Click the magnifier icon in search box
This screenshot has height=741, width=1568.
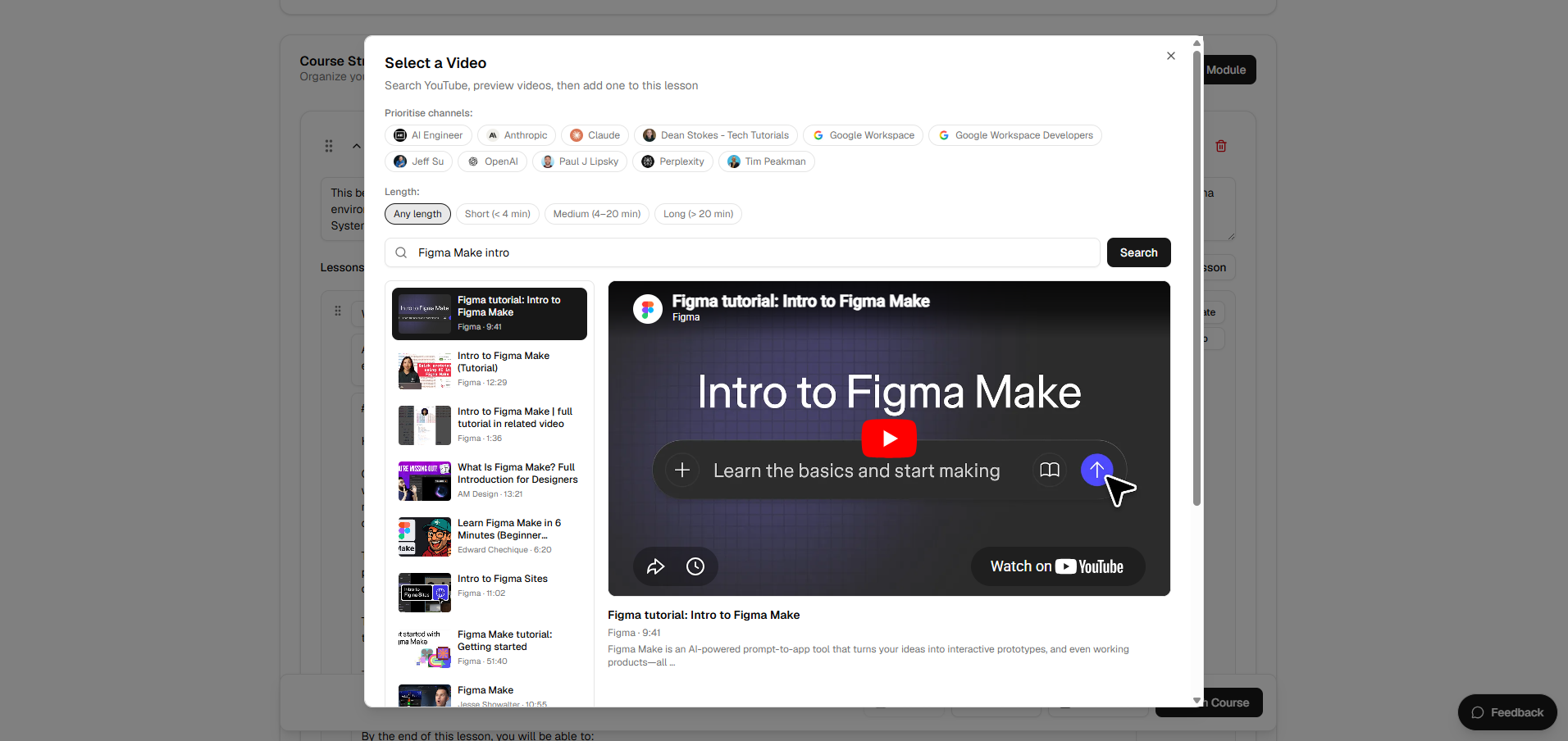[401, 252]
